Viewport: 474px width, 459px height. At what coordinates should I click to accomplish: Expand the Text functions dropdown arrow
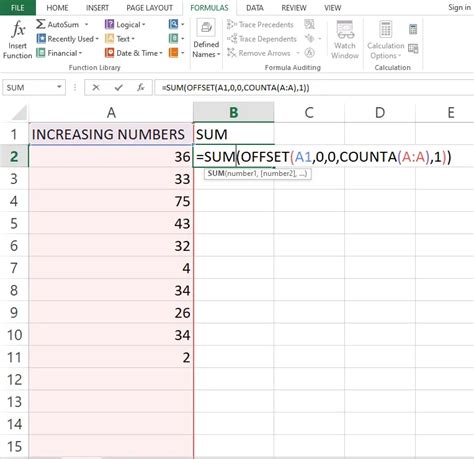[x=133, y=39]
